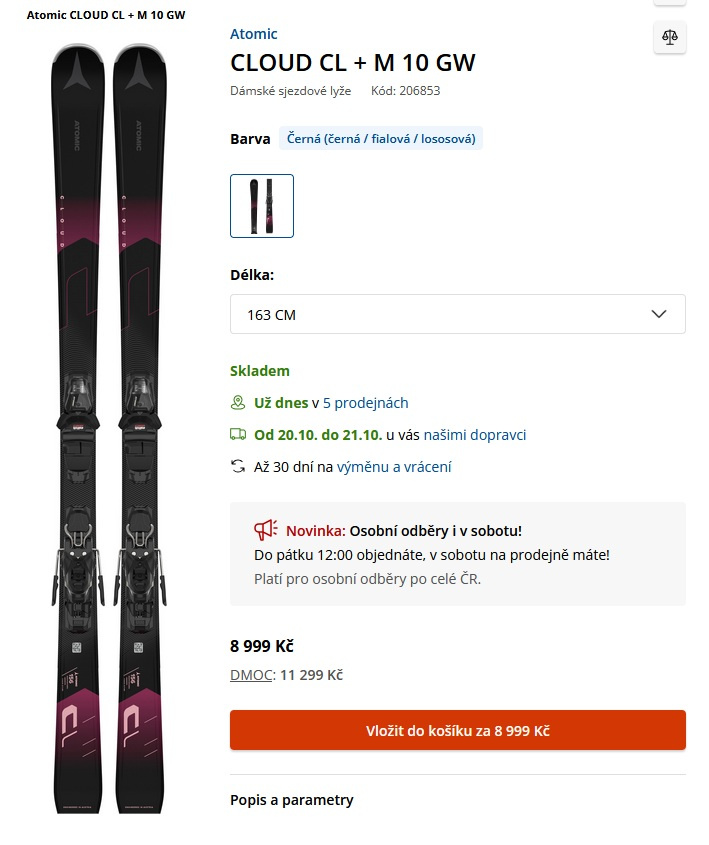Open the Popis a parametry section

[x=292, y=800]
